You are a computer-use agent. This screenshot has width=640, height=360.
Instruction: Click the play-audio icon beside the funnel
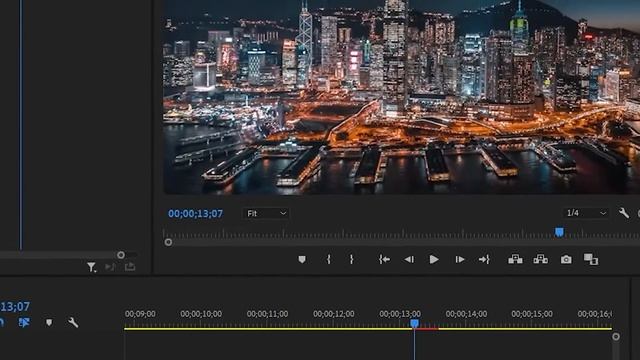110,267
